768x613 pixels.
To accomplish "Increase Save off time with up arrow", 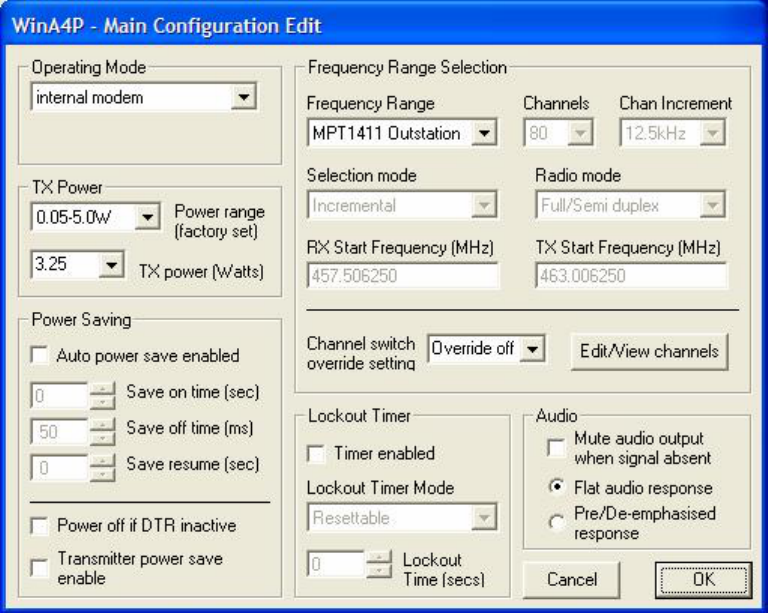I will (x=102, y=425).
